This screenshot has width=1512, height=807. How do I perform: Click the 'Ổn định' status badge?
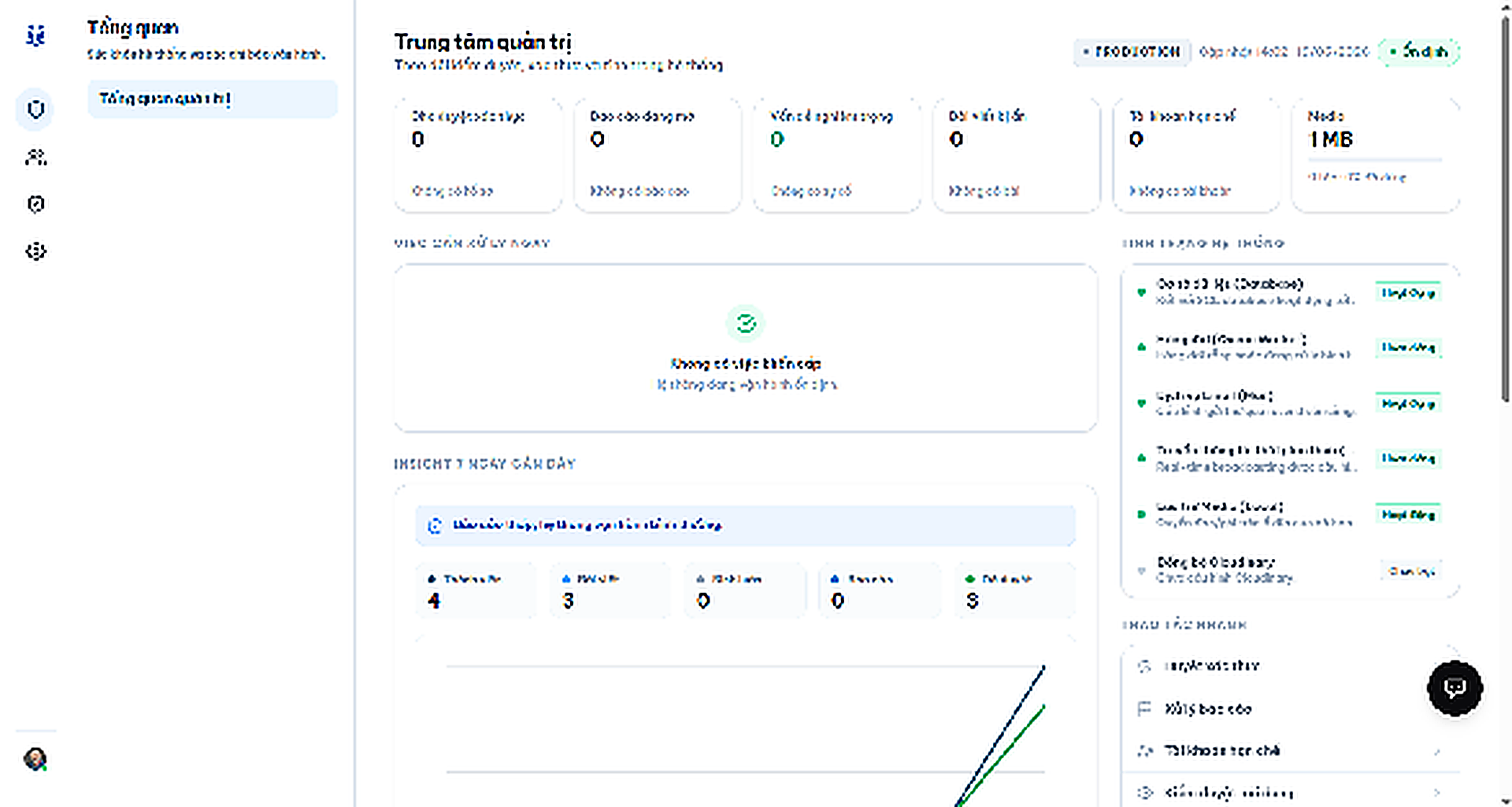1418,52
